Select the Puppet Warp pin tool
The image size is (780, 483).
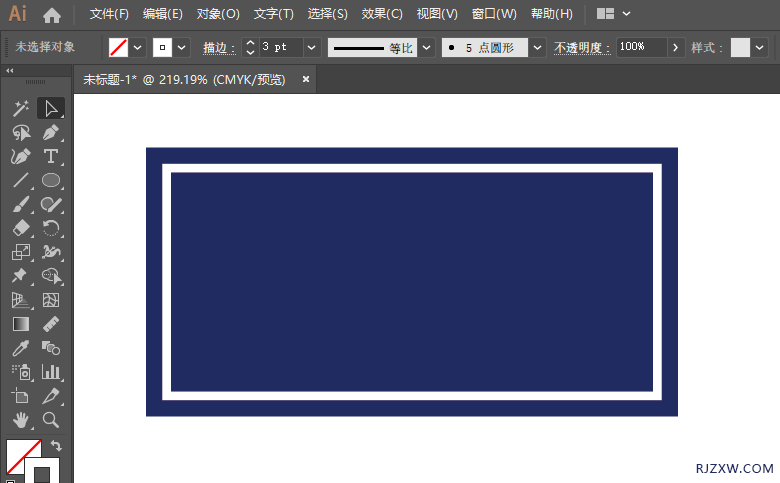tap(20, 276)
